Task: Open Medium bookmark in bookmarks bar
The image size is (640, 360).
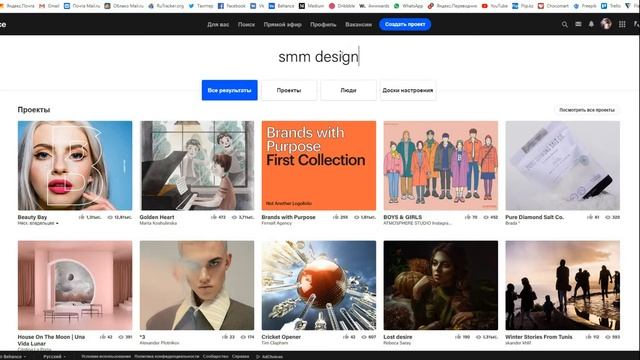Action: coord(311,6)
